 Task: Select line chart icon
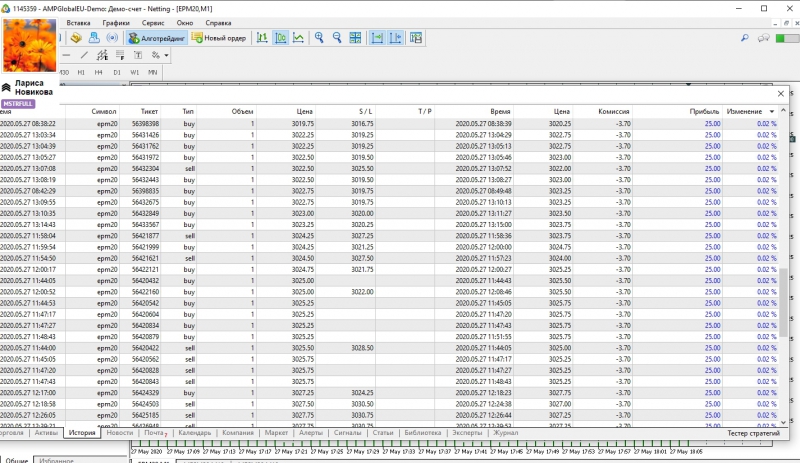(298, 38)
